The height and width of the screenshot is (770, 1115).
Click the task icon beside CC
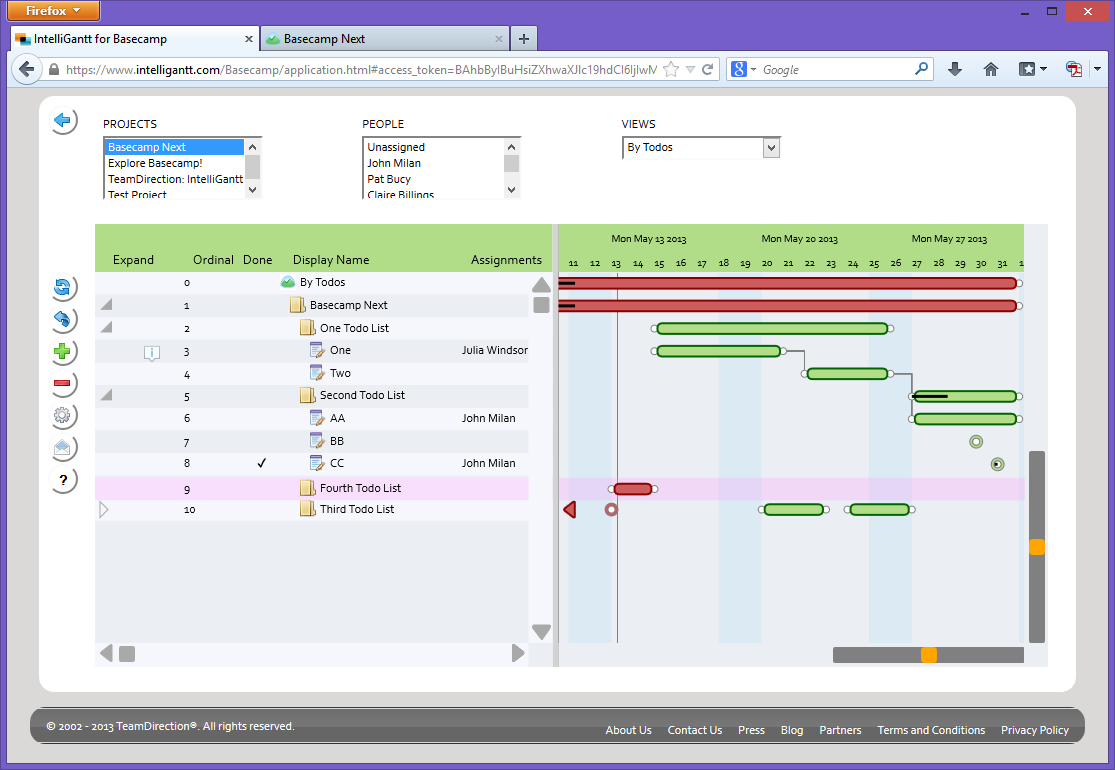tap(317, 463)
